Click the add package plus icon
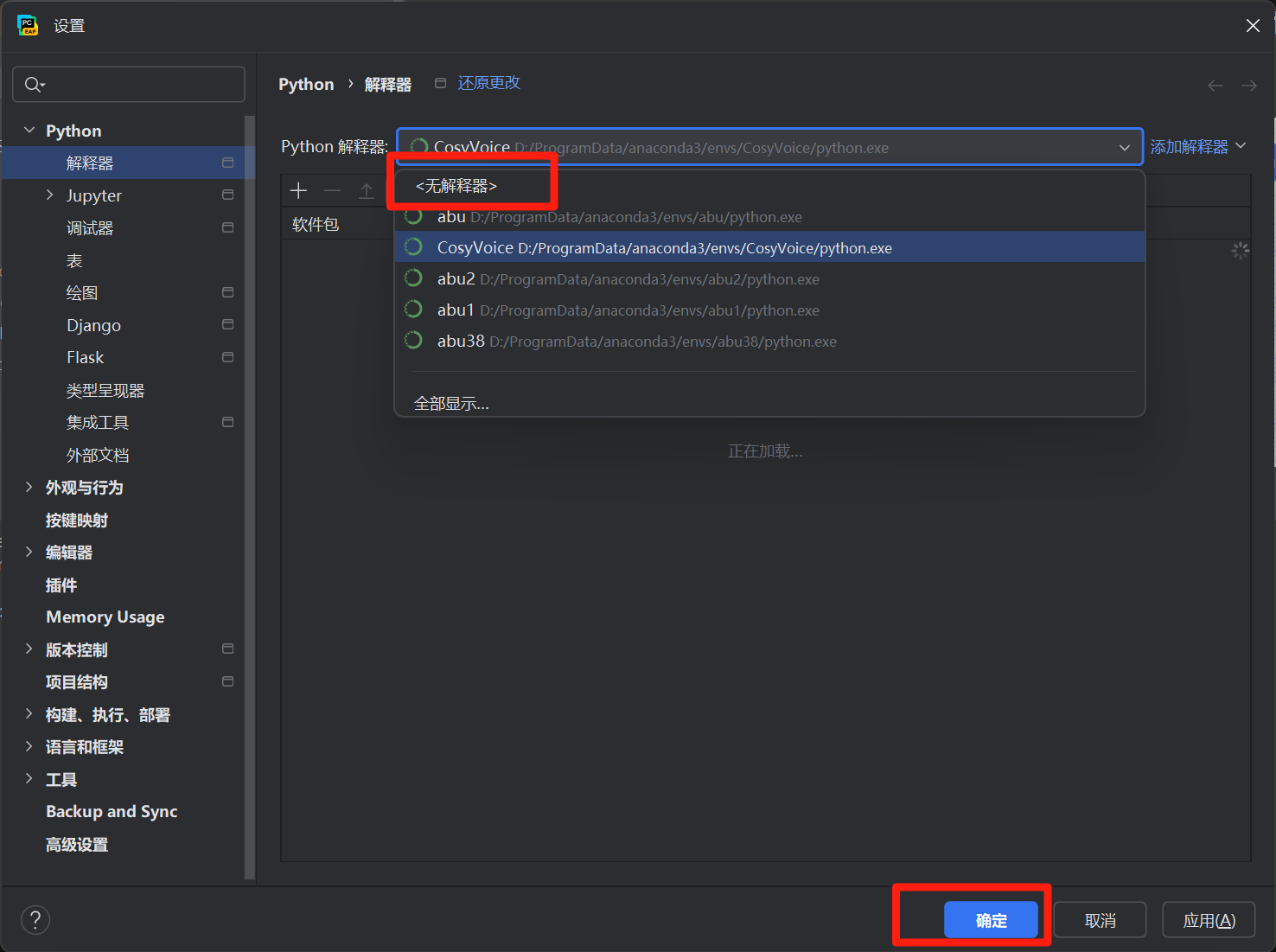This screenshot has width=1276, height=952. (x=299, y=190)
